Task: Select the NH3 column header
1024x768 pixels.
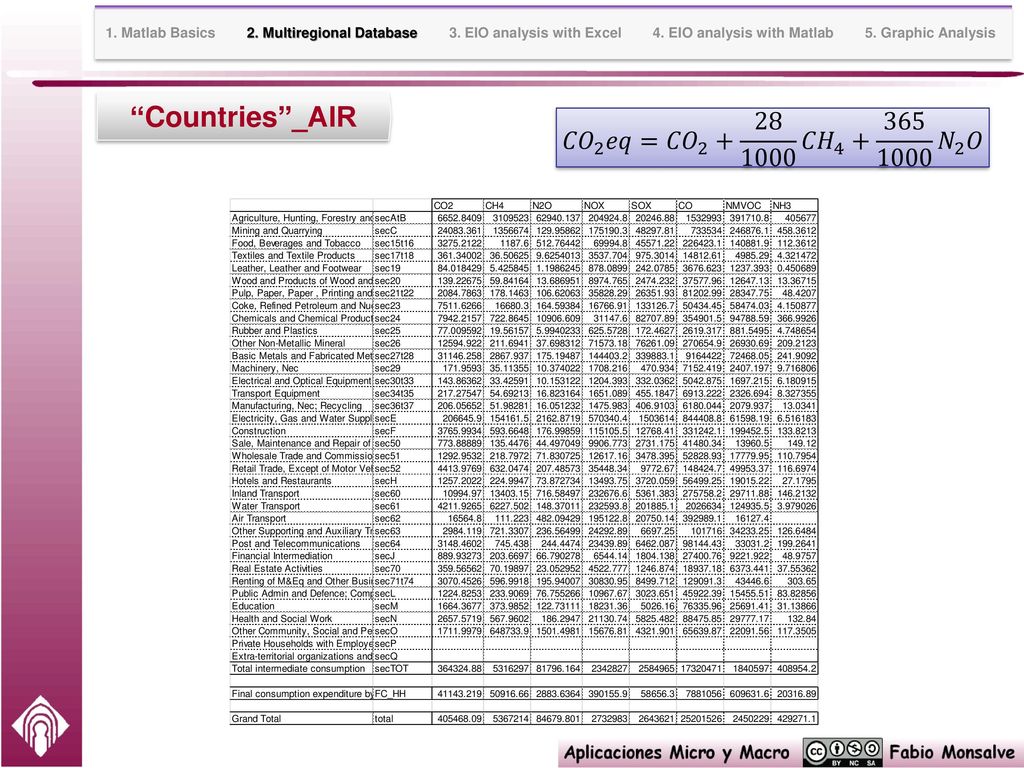Action: [x=795, y=205]
